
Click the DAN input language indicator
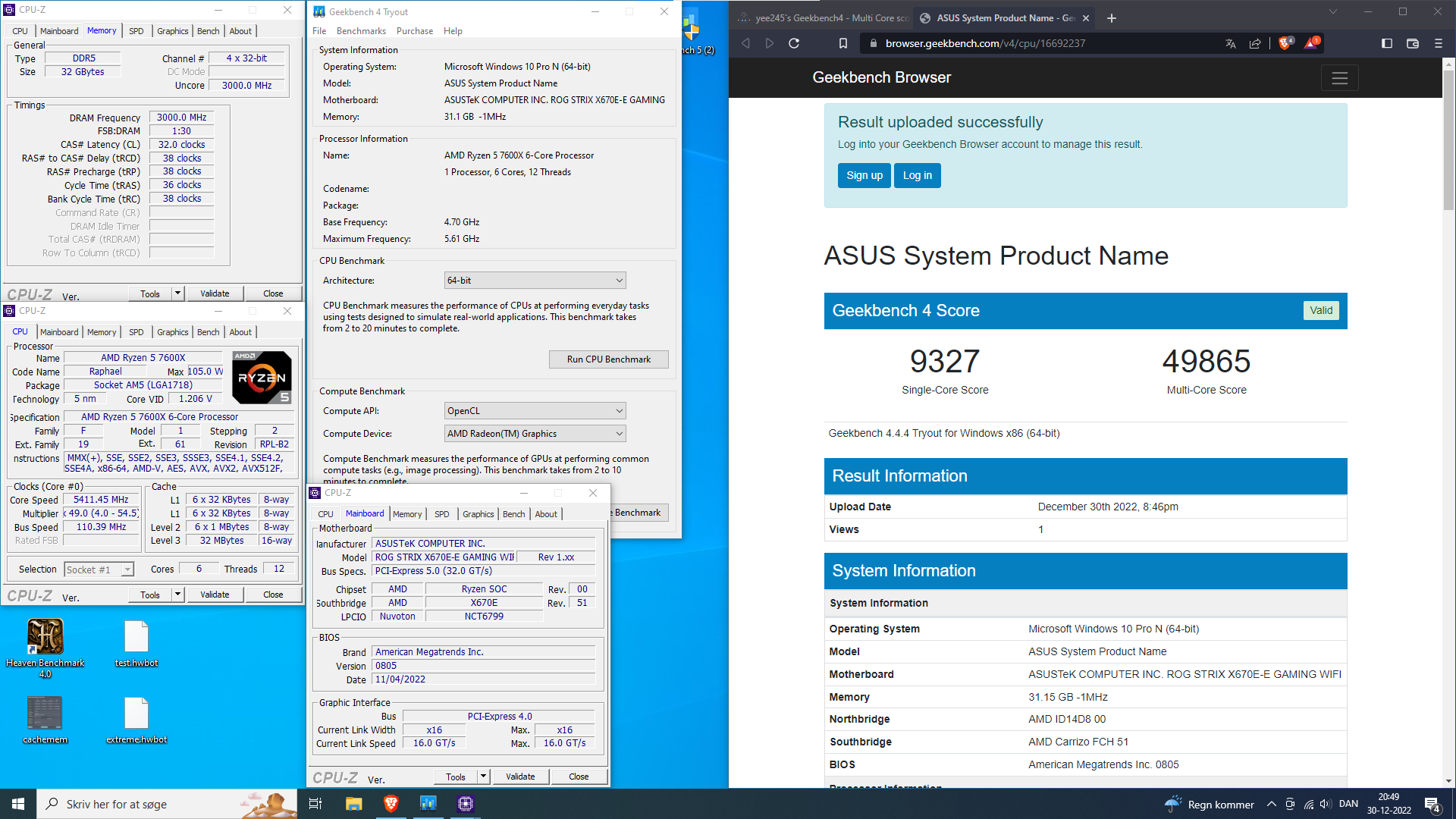(1348, 804)
